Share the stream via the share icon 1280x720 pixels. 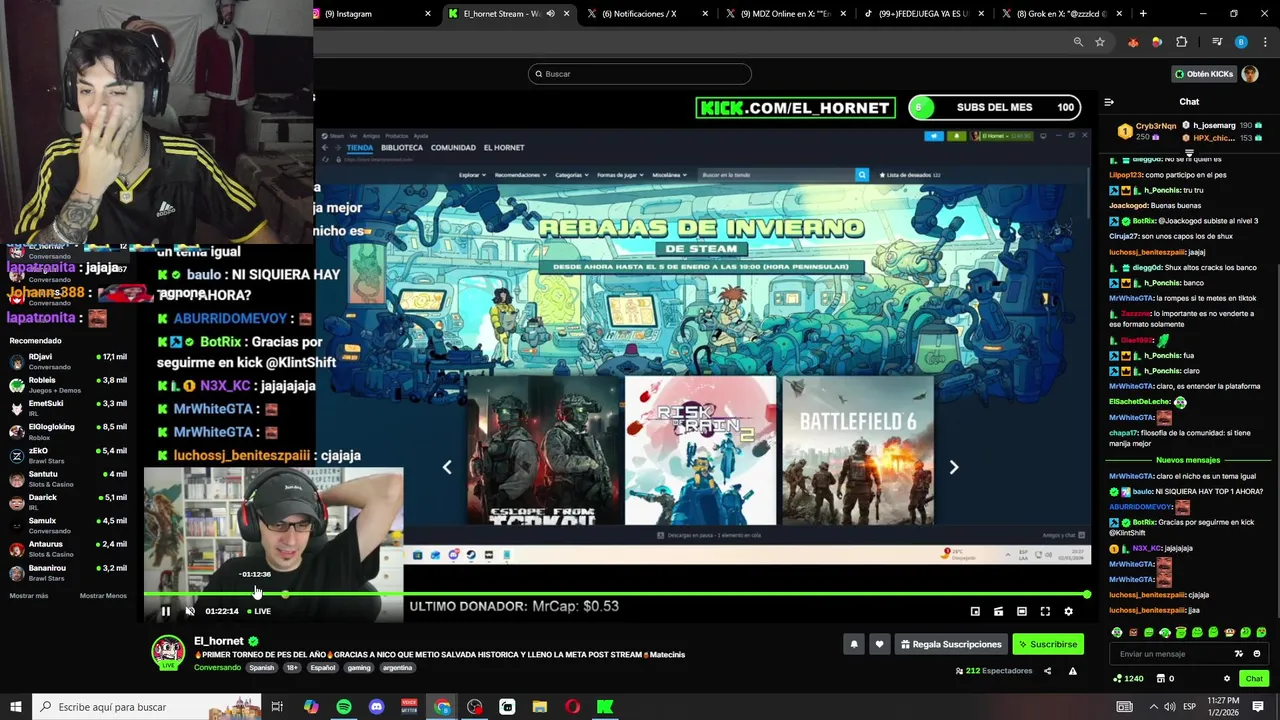point(1047,671)
